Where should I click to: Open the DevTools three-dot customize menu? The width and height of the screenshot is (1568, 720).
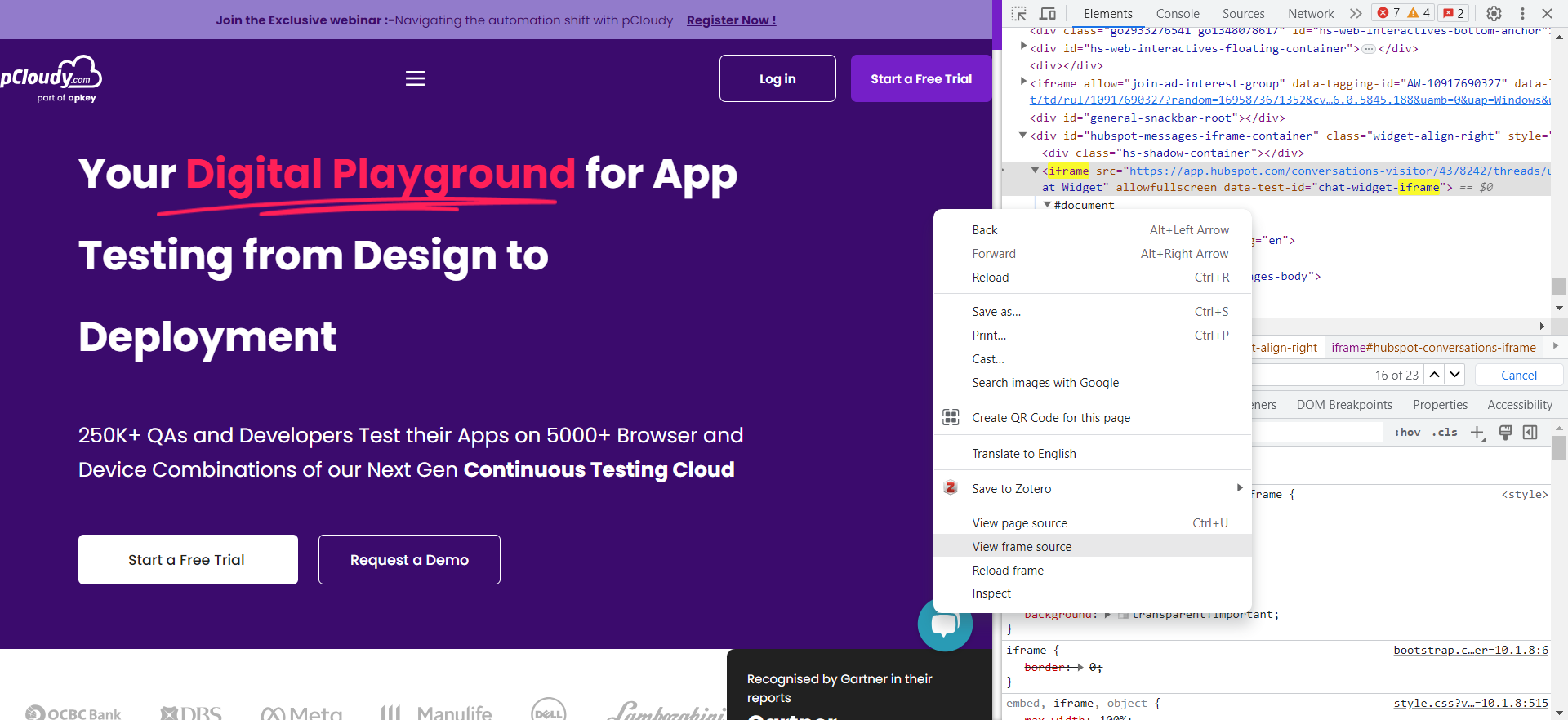1522,13
